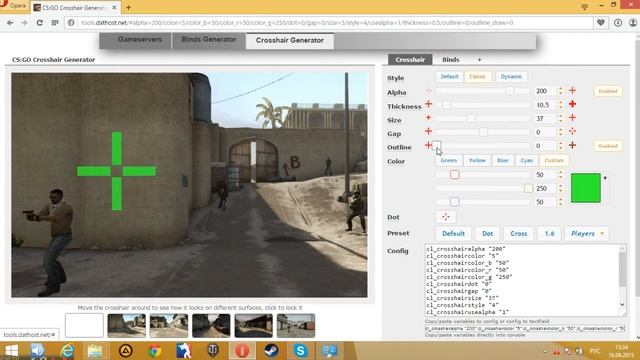
Task: Click the open-gap crosshair icon right of Gap value
Action: [x=572, y=131]
